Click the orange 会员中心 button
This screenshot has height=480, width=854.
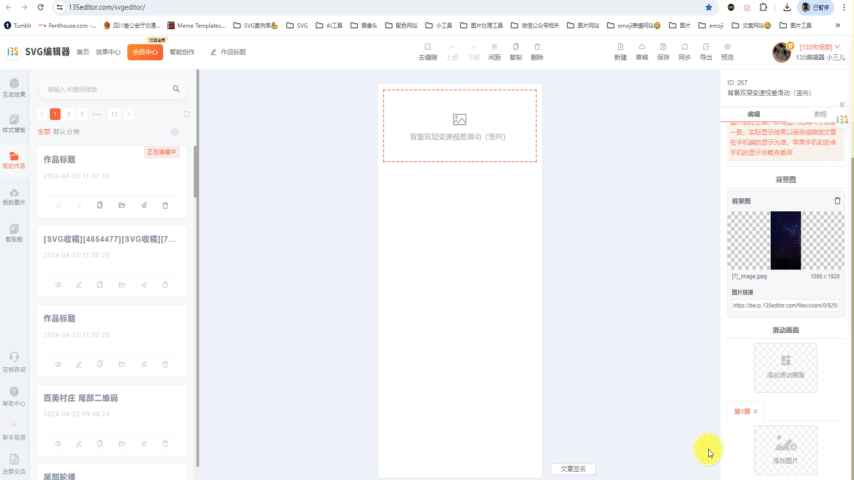[x=145, y=52]
